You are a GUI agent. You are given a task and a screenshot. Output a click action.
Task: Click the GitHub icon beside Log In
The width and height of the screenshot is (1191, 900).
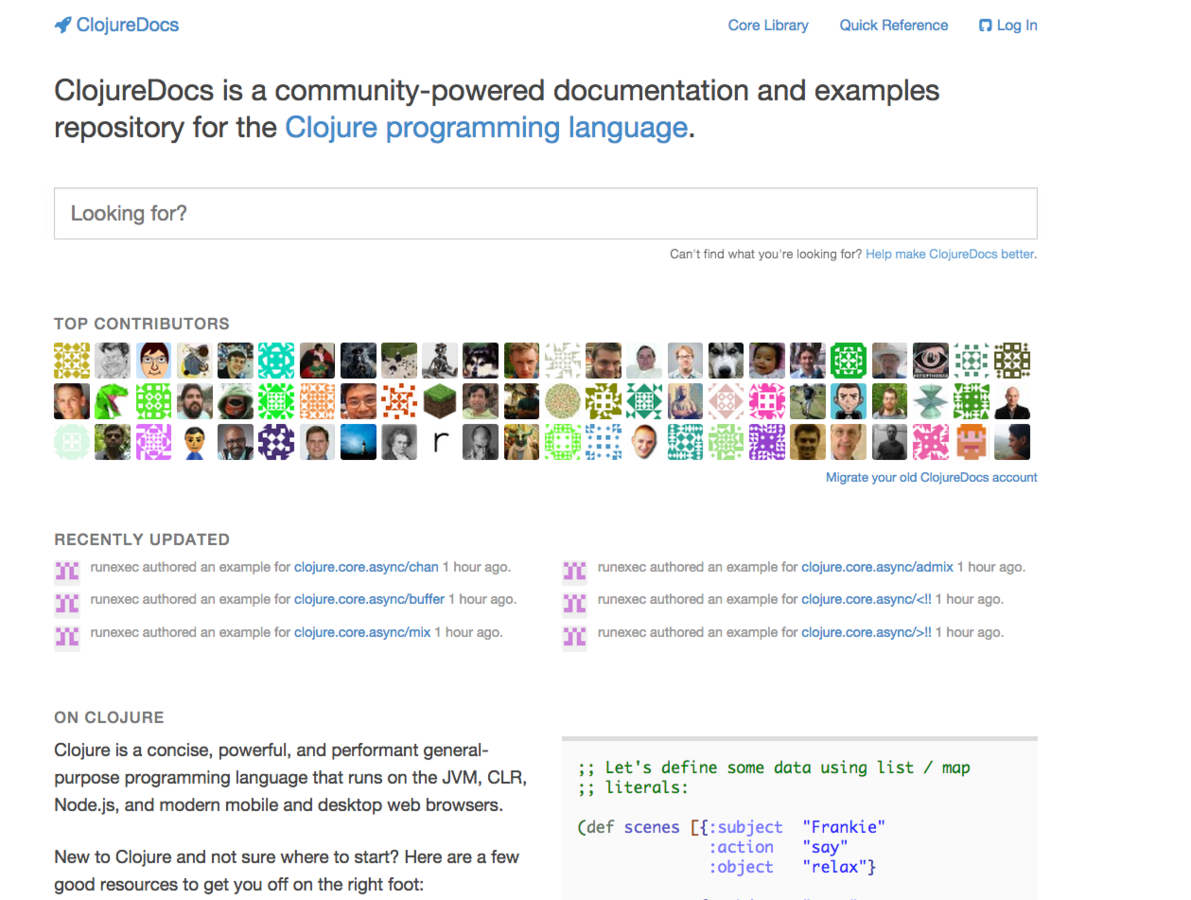[985, 25]
